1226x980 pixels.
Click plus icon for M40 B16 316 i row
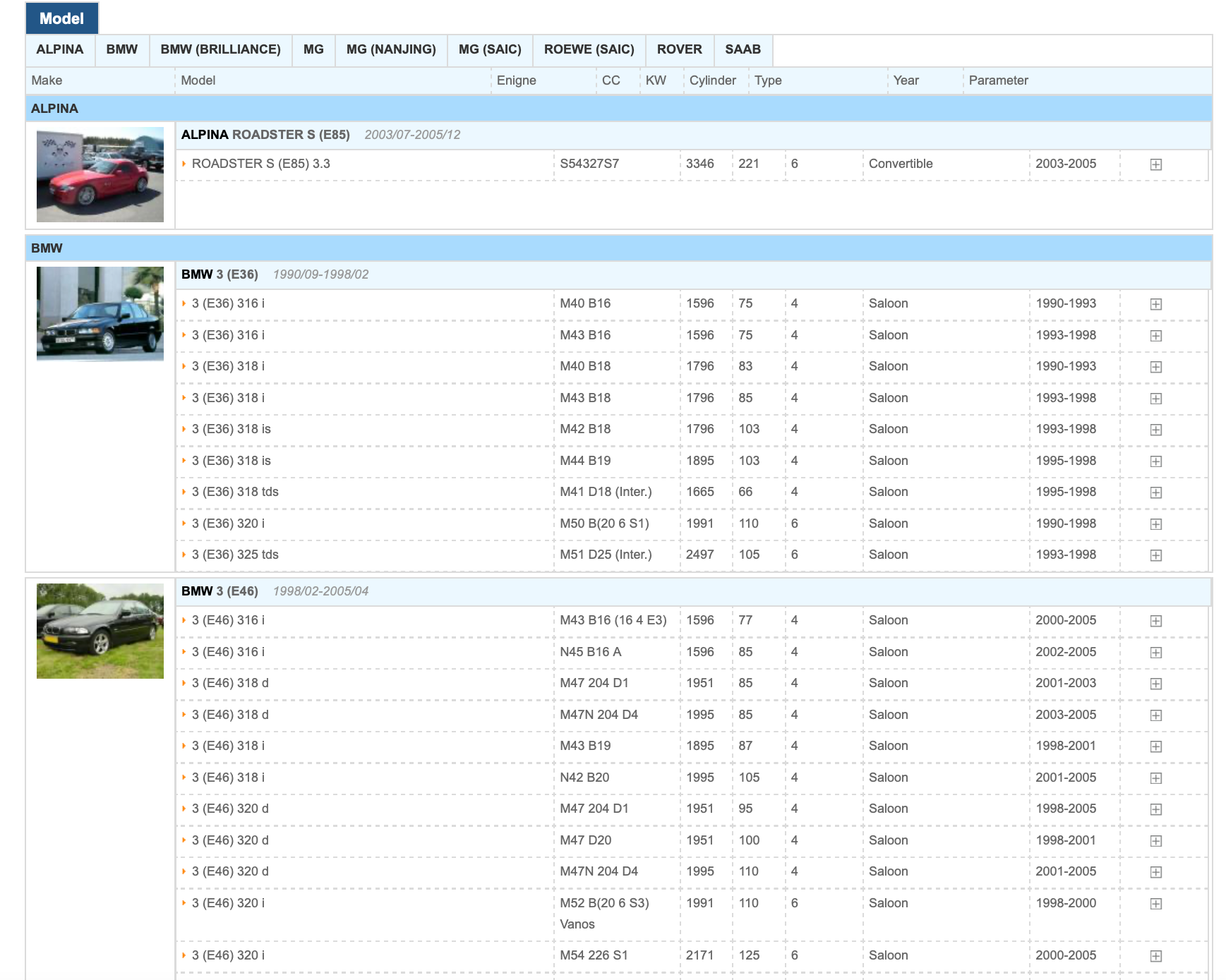pos(1155,304)
